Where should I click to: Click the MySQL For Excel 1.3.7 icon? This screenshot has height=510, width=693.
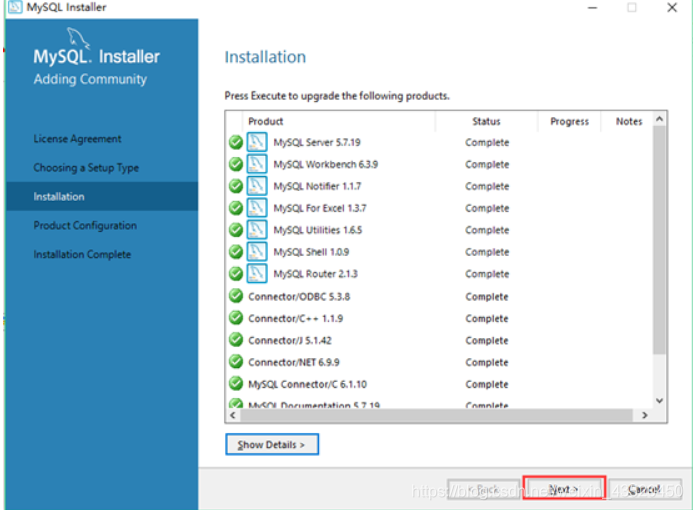257,208
